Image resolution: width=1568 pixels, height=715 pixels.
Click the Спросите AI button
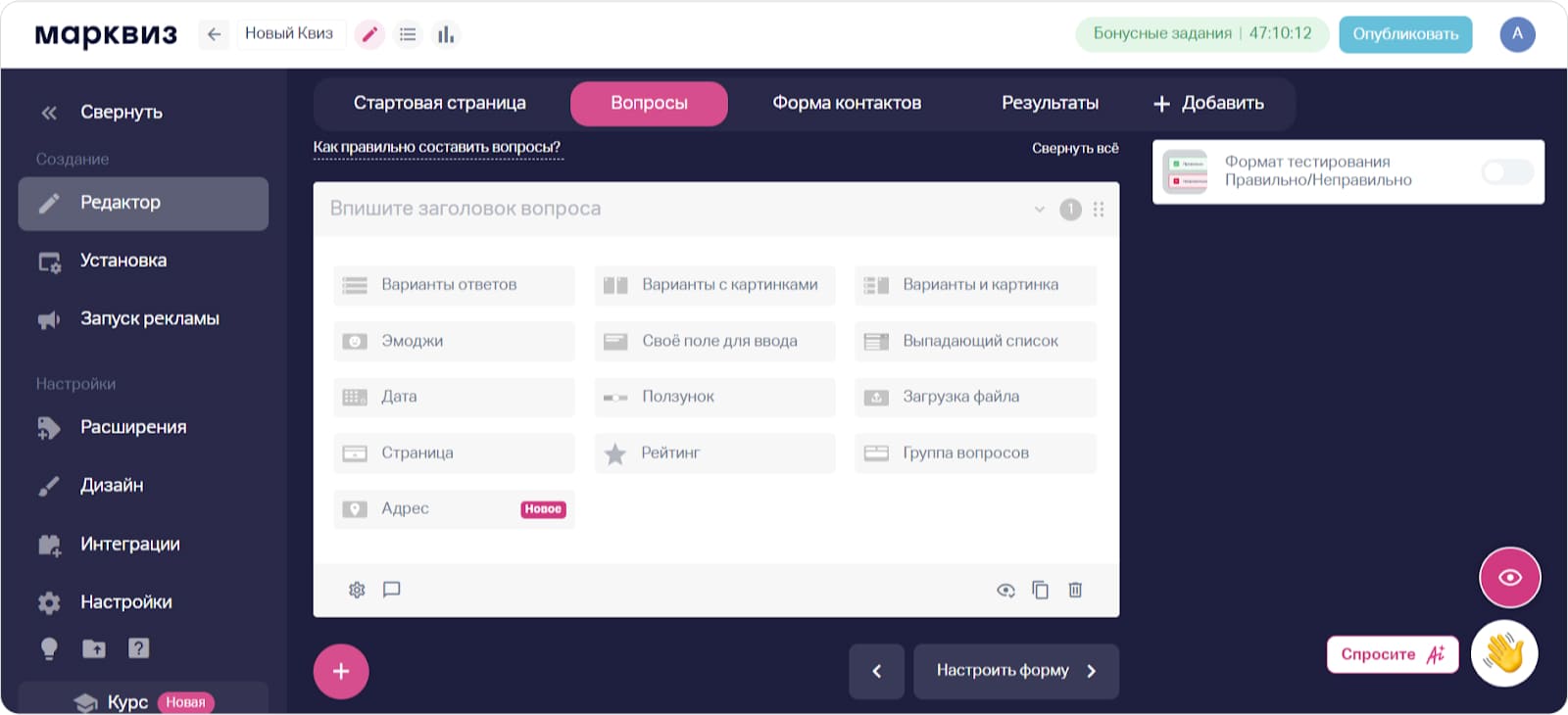[1393, 654]
